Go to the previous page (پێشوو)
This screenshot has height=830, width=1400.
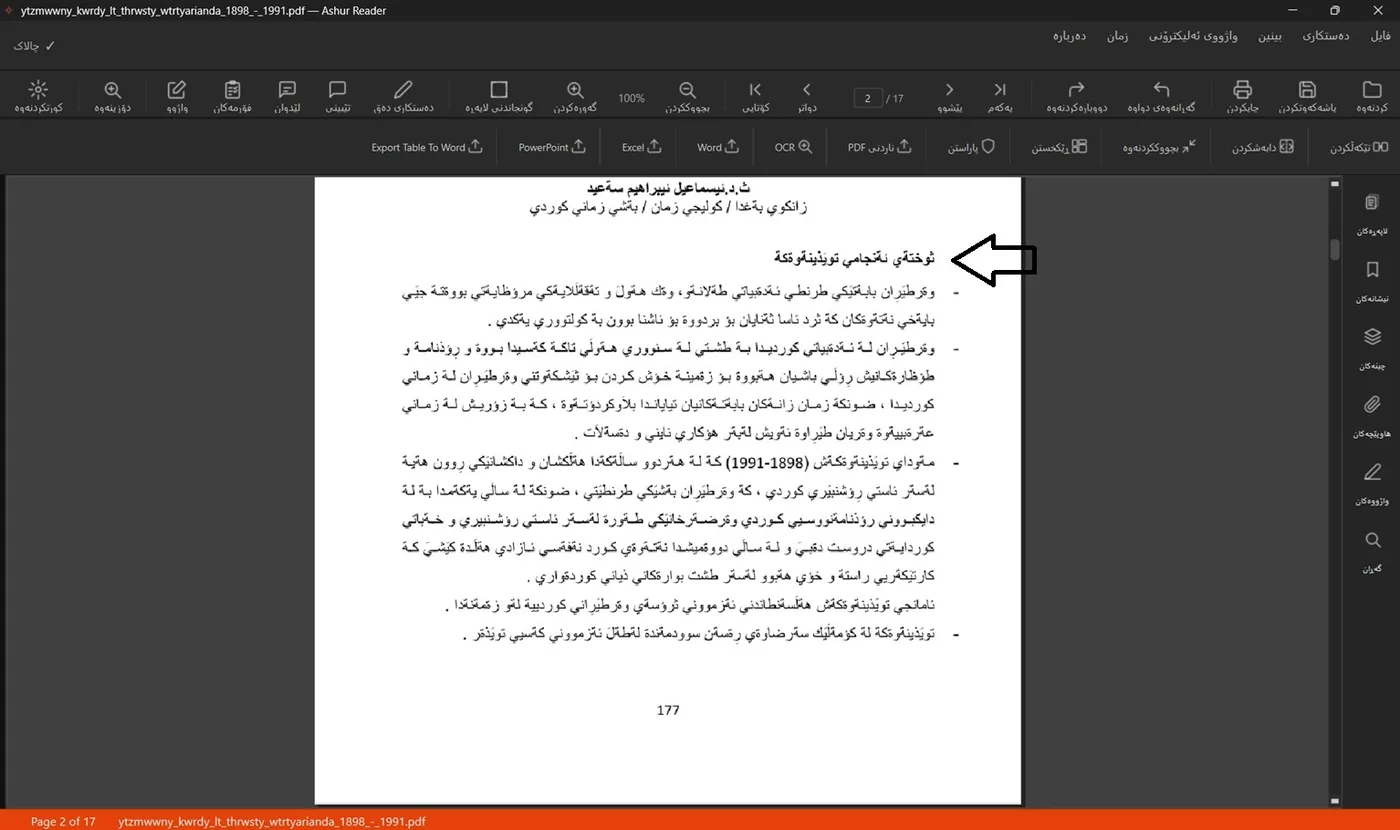coord(949,97)
